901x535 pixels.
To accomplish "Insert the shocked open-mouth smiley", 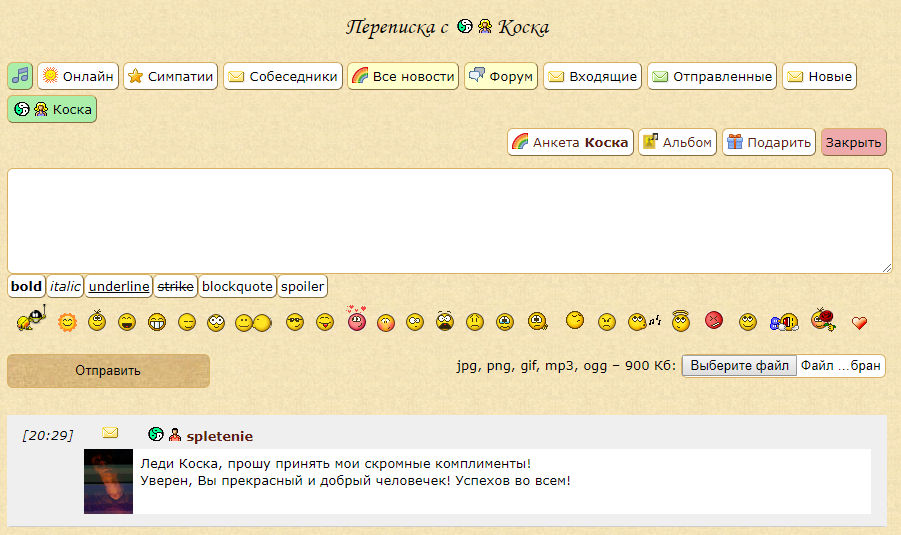I will 444,322.
